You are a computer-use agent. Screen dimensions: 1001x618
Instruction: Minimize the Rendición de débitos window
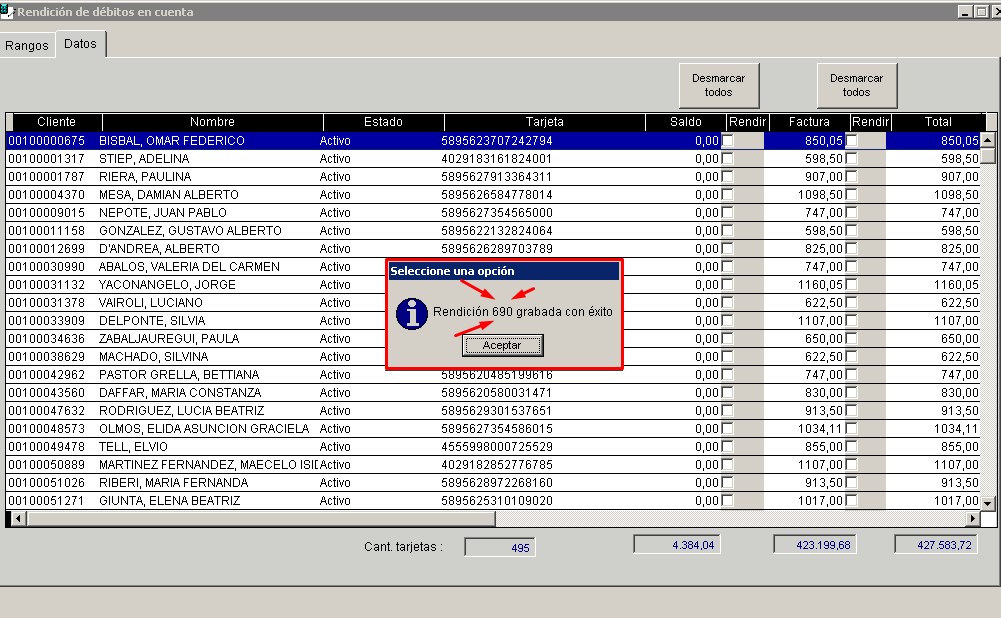(x=965, y=11)
